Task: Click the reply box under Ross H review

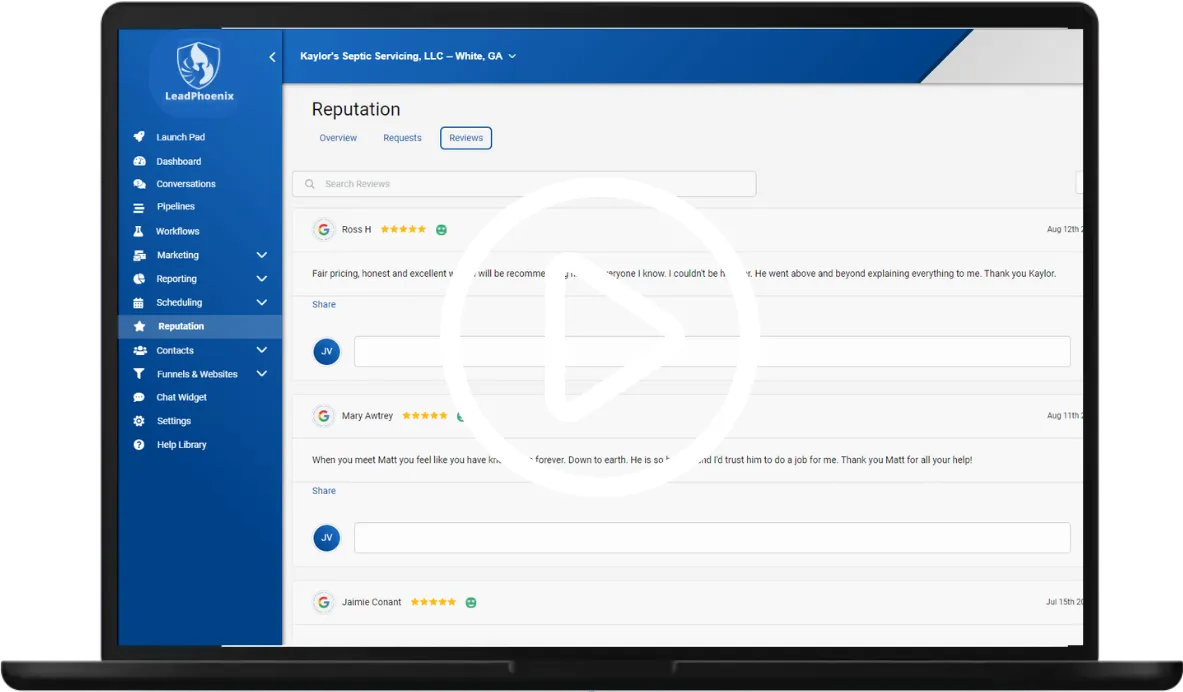Action: pyautogui.click(x=712, y=352)
